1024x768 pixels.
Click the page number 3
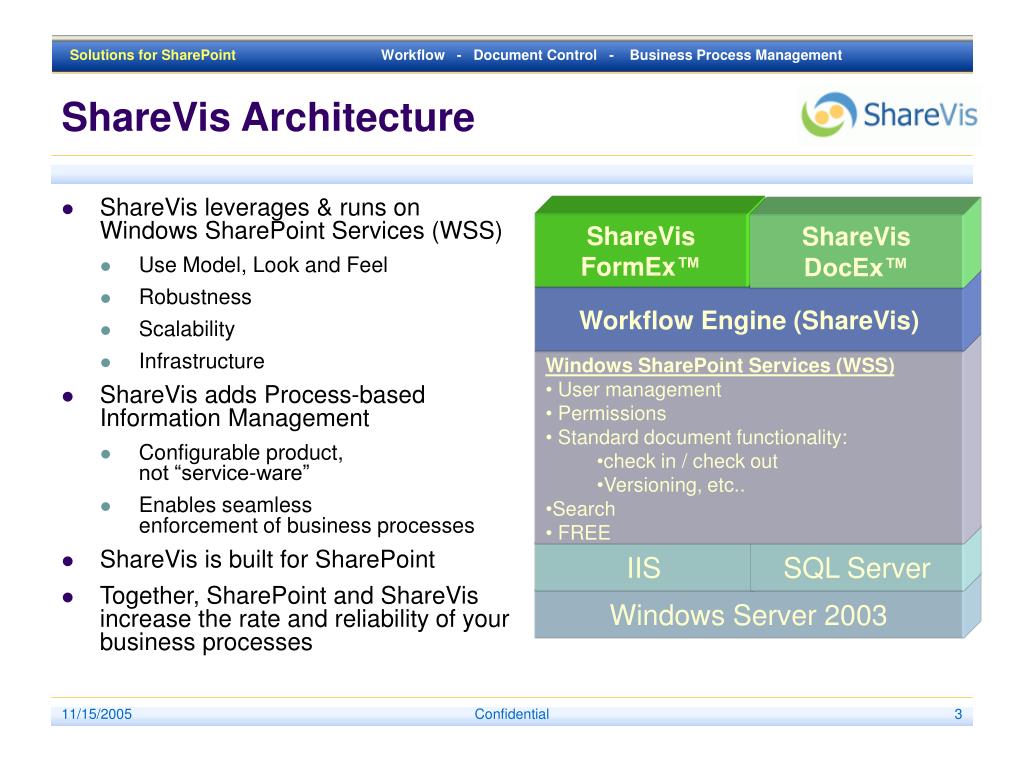coord(958,714)
